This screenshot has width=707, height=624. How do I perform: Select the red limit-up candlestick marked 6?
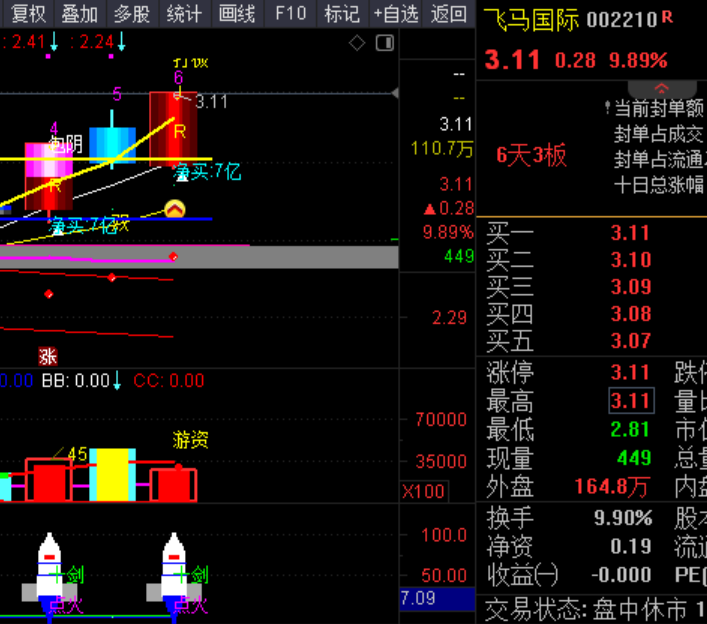(173, 129)
